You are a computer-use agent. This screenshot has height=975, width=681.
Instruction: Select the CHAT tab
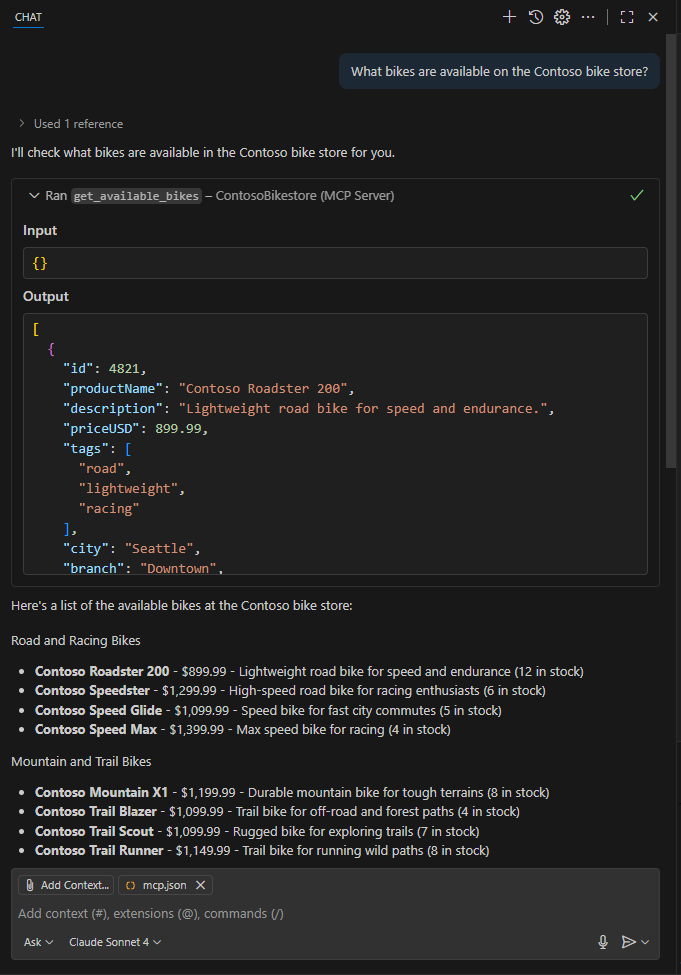(28, 17)
